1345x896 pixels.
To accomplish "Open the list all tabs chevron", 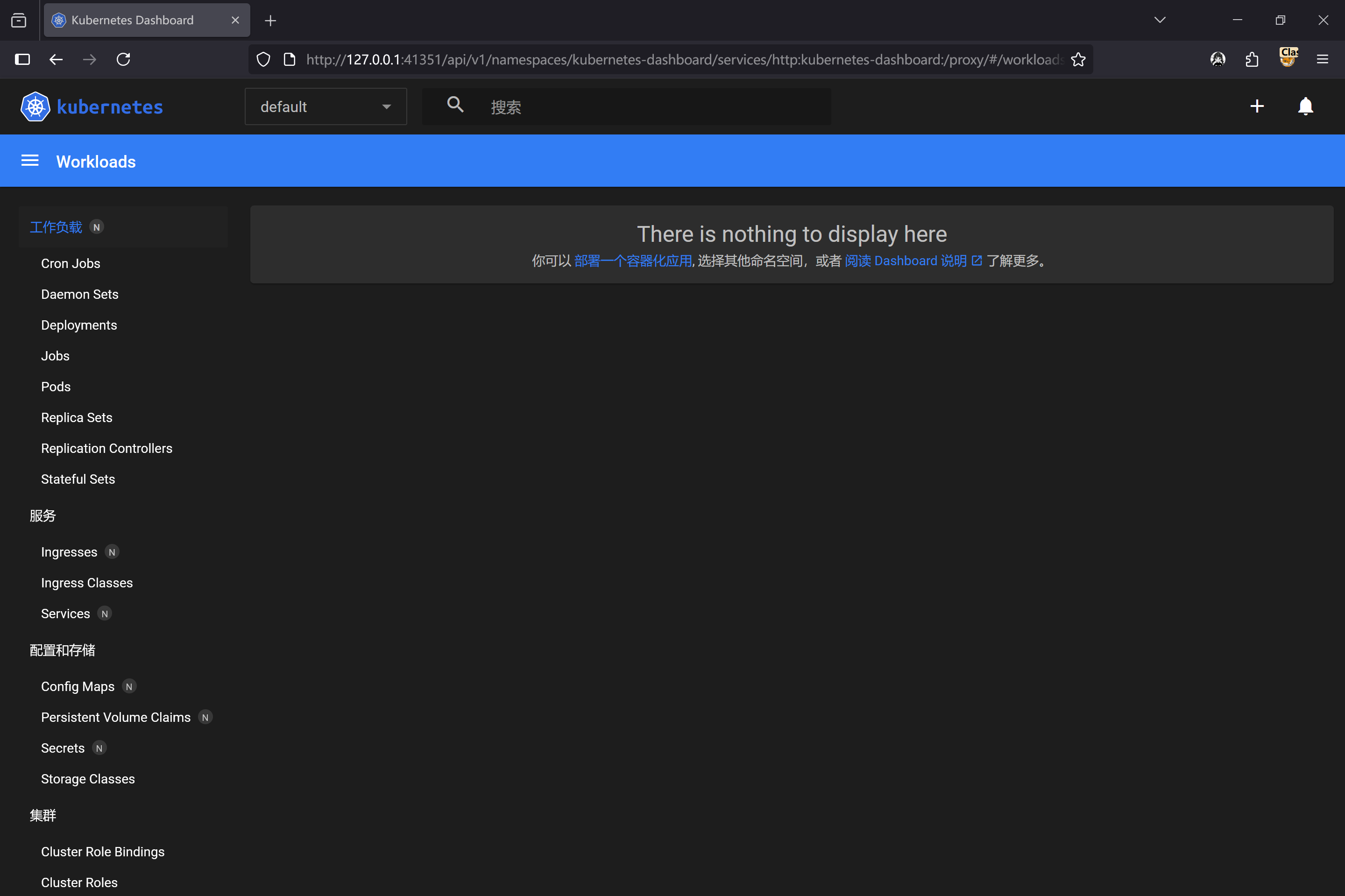I will 1160,20.
